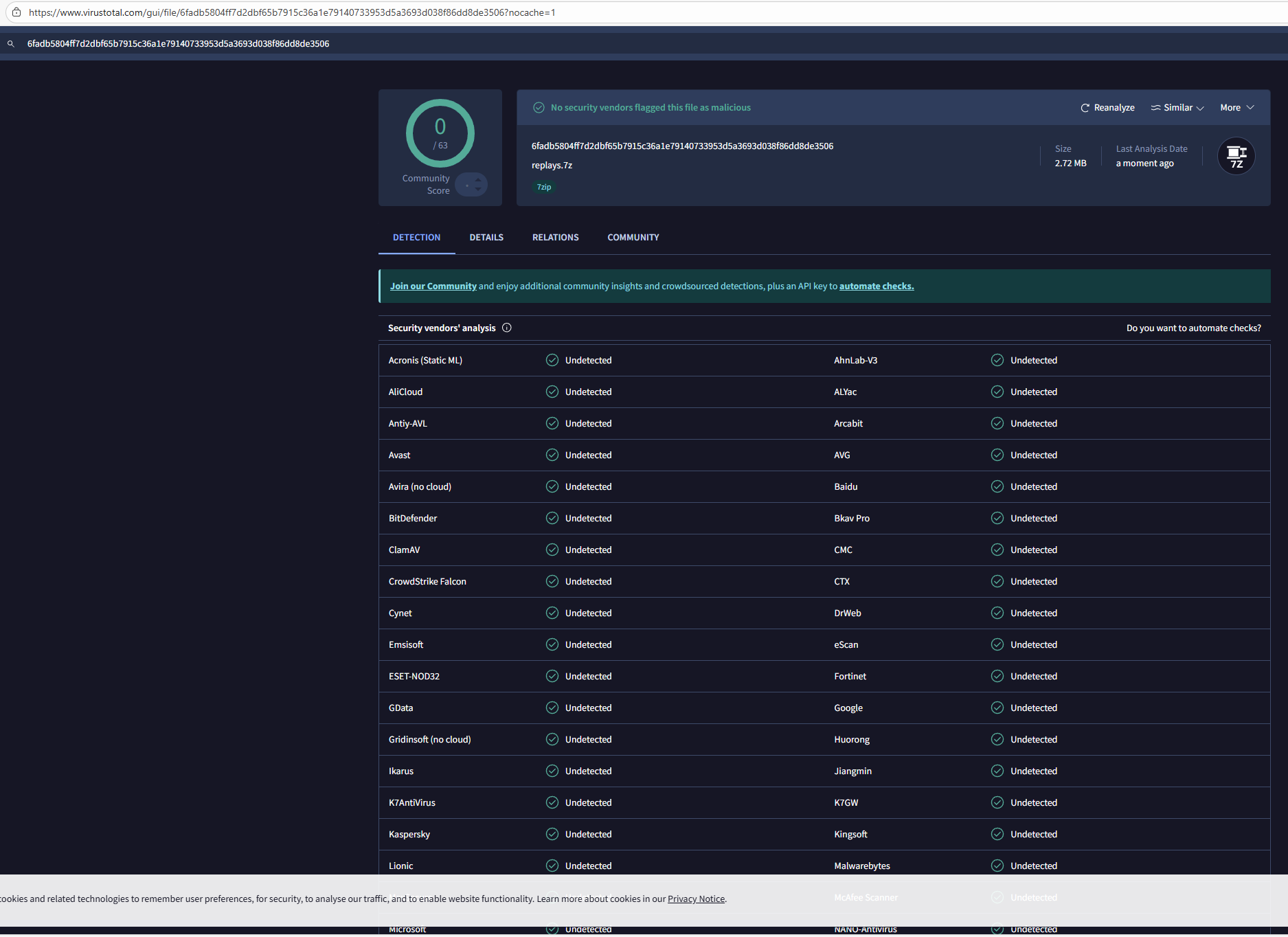Click Bkav Pro undetected check icon
Viewport: 1288px width, 937px height.
[997, 518]
